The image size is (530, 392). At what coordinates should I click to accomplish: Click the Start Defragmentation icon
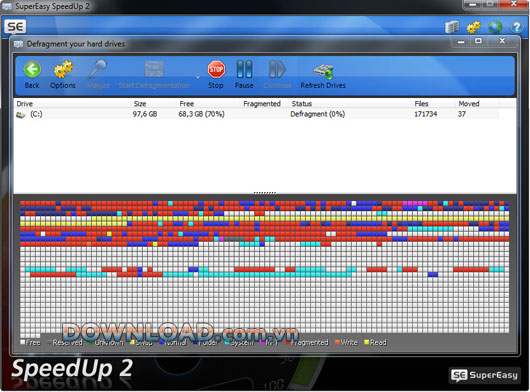point(154,69)
